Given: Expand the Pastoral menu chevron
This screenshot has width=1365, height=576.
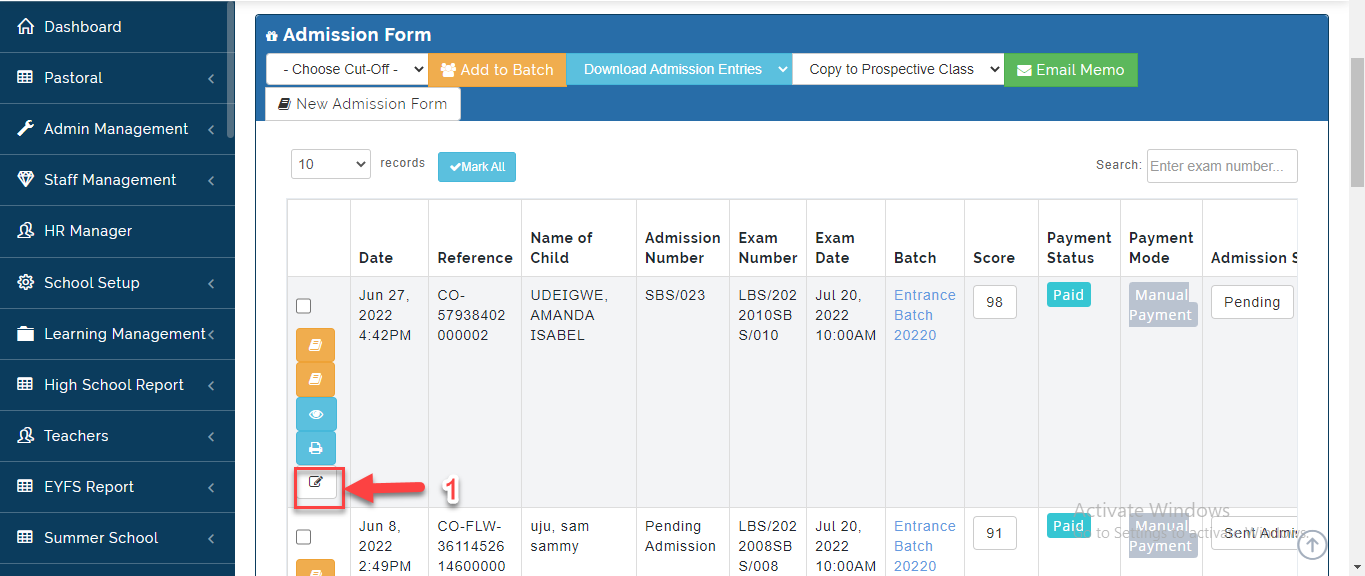Looking at the screenshot, I should click(x=211, y=78).
